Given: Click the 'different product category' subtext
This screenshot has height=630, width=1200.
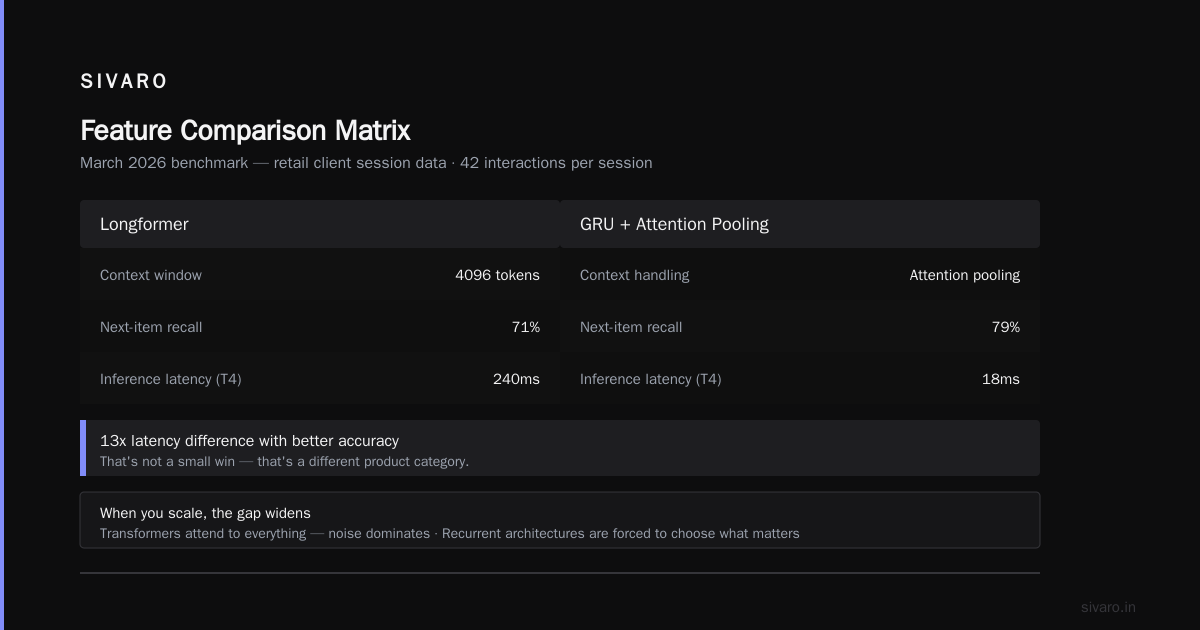Looking at the screenshot, I should tap(284, 462).
